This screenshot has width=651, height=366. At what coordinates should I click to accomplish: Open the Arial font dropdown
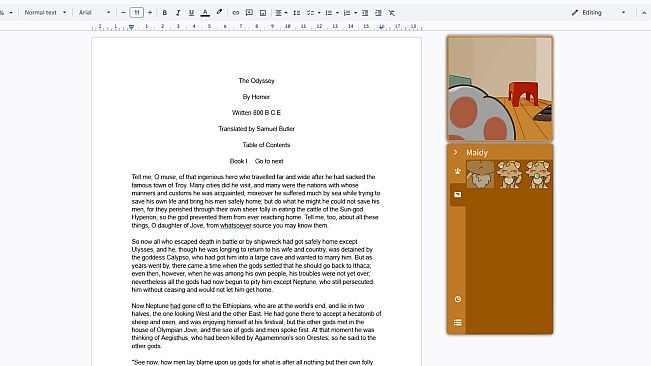[95, 13]
